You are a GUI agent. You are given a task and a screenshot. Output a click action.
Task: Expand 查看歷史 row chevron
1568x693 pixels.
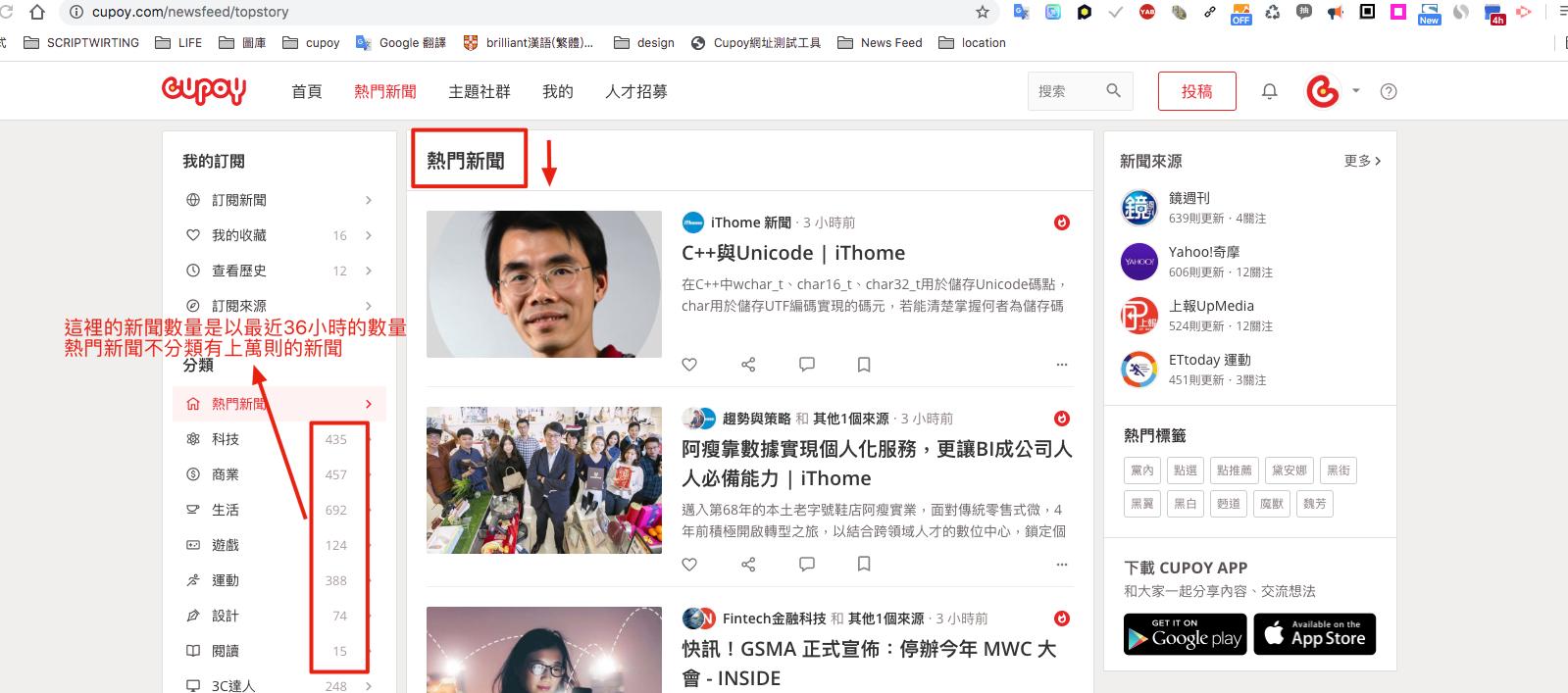(x=369, y=271)
